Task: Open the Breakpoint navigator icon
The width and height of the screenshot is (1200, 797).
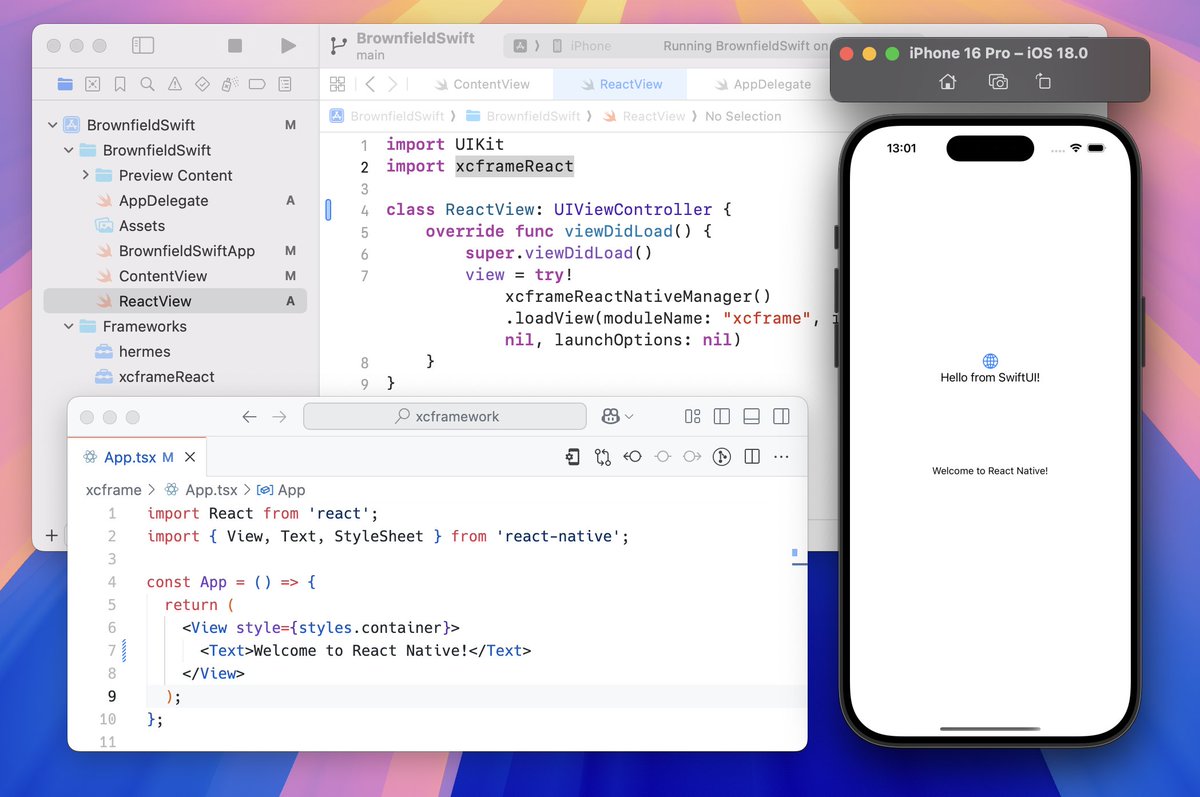Action: tap(257, 84)
